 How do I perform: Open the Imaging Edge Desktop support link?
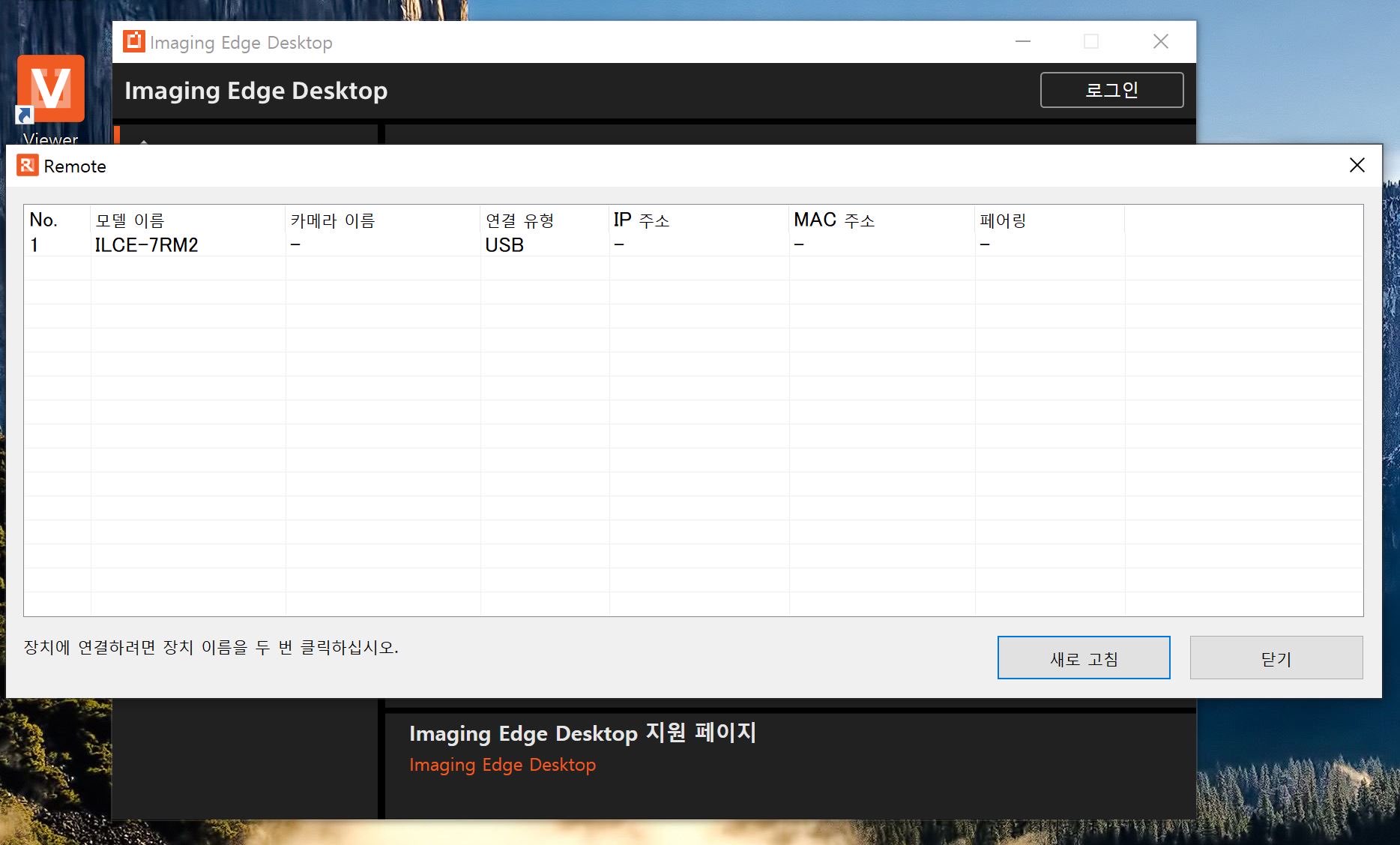pyautogui.click(x=502, y=765)
